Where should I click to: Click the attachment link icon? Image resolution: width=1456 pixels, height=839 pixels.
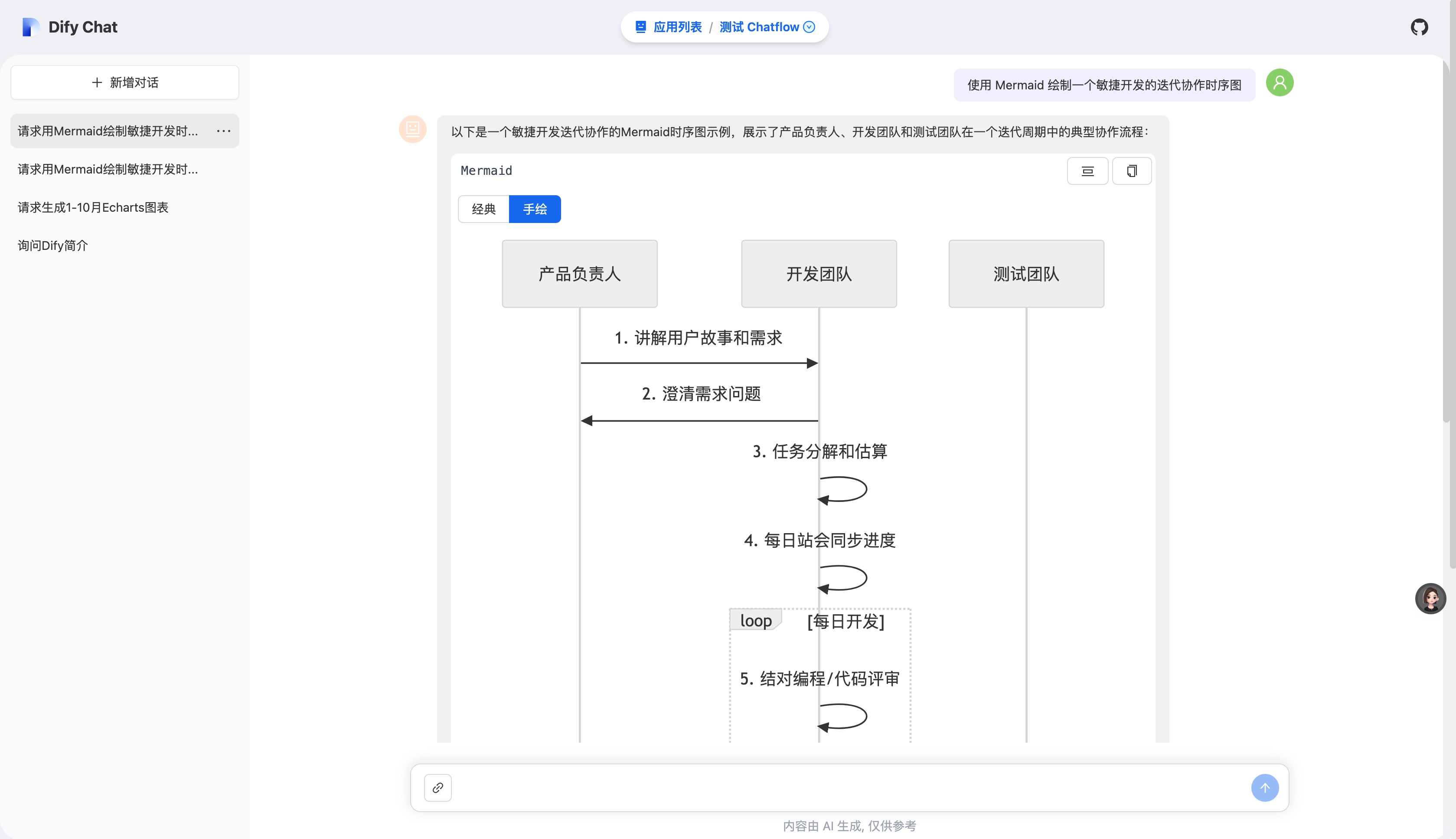tap(438, 788)
